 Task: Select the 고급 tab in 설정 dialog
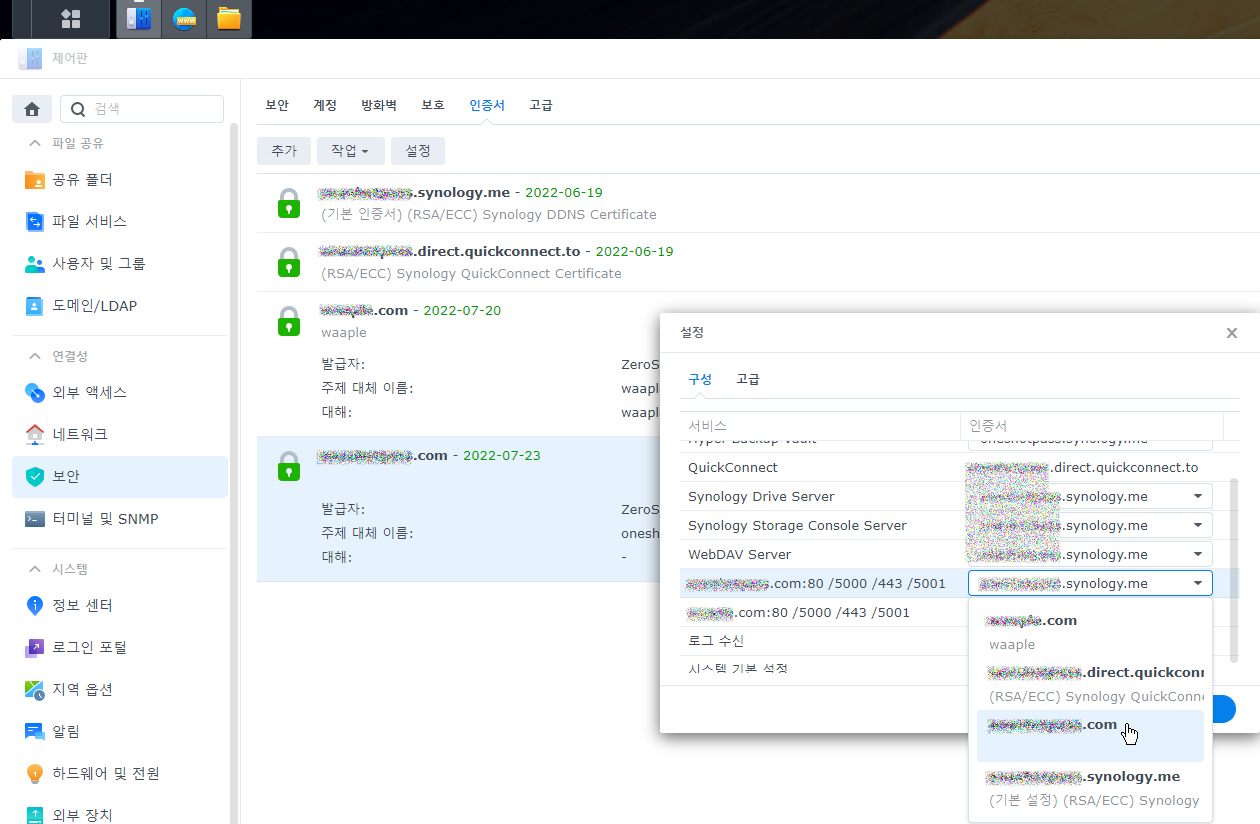pyautogui.click(x=748, y=379)
